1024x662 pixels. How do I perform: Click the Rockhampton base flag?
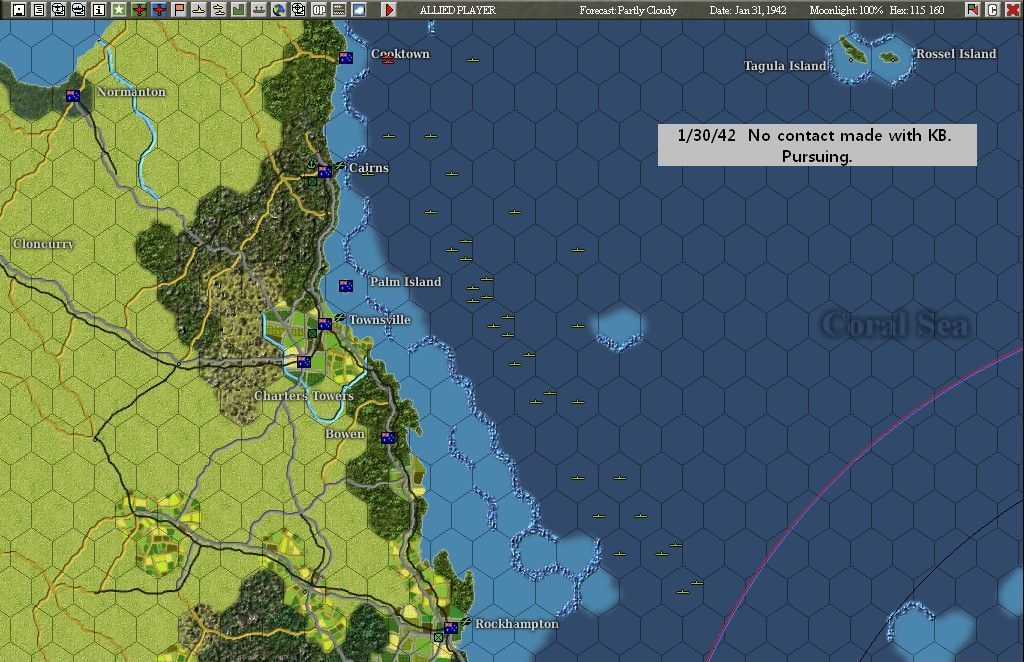[451, 628]
